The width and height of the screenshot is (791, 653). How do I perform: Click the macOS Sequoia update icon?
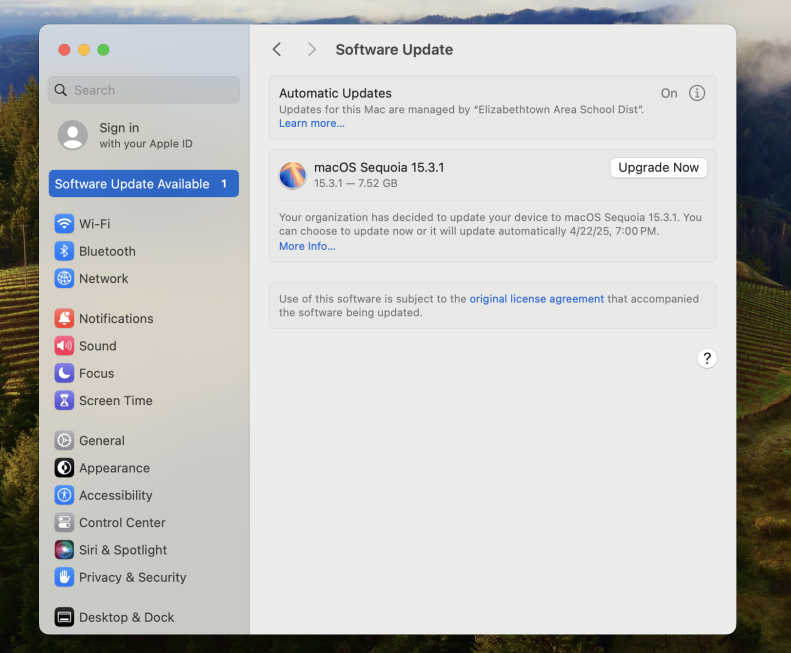point(293,175)
